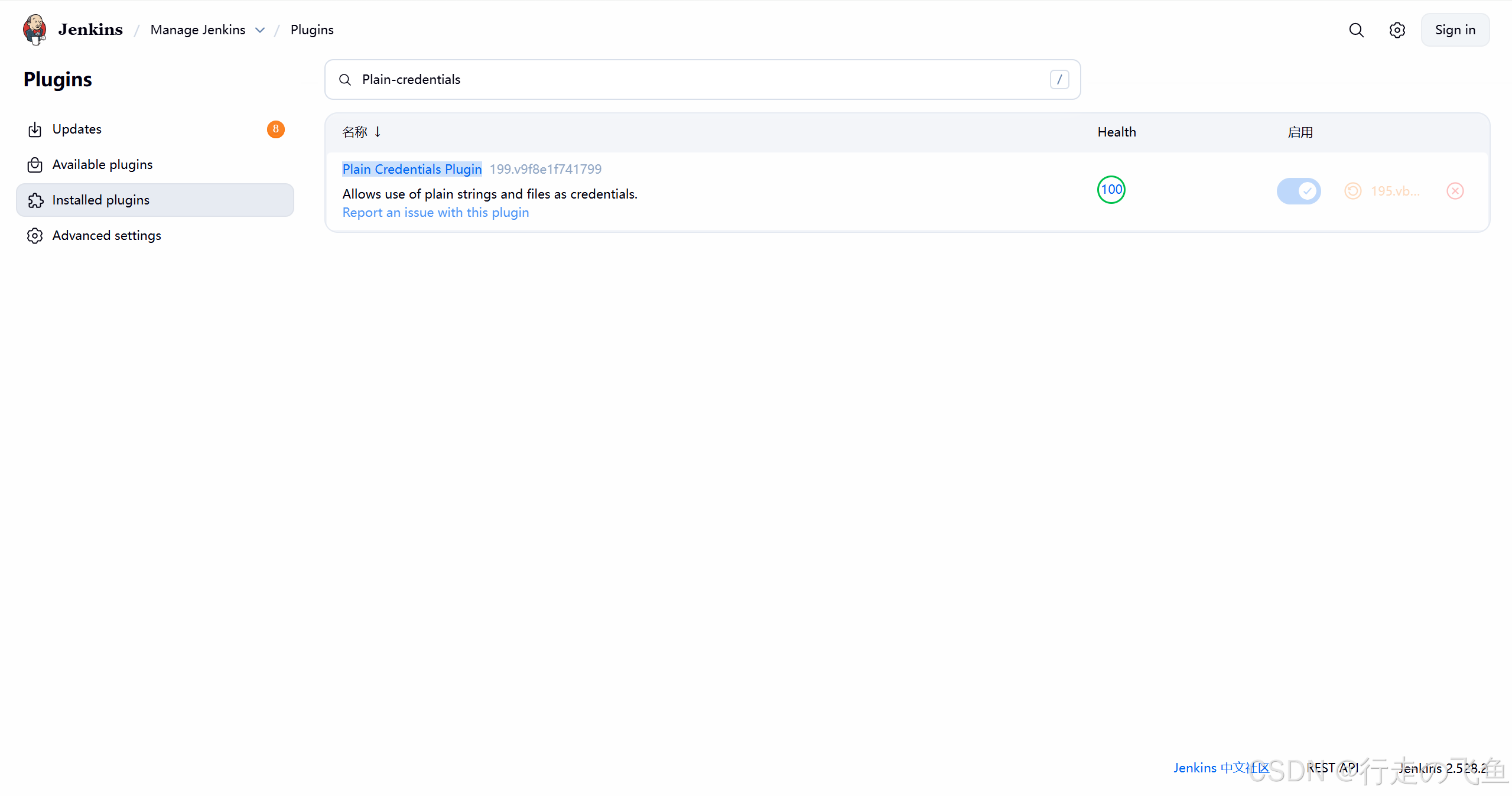Click the slash shortcut hint in search
This screenshot has height=796, width=1512.
pyautogui.click(x=1059, y=79)
